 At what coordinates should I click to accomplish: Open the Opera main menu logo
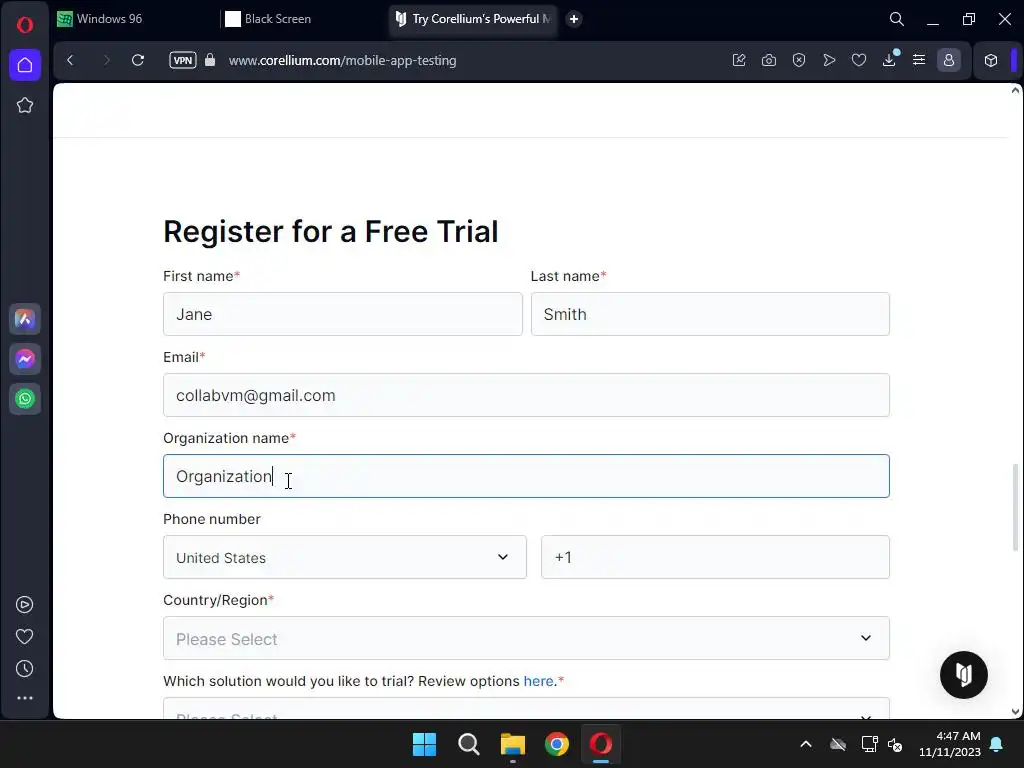[25, 25]
